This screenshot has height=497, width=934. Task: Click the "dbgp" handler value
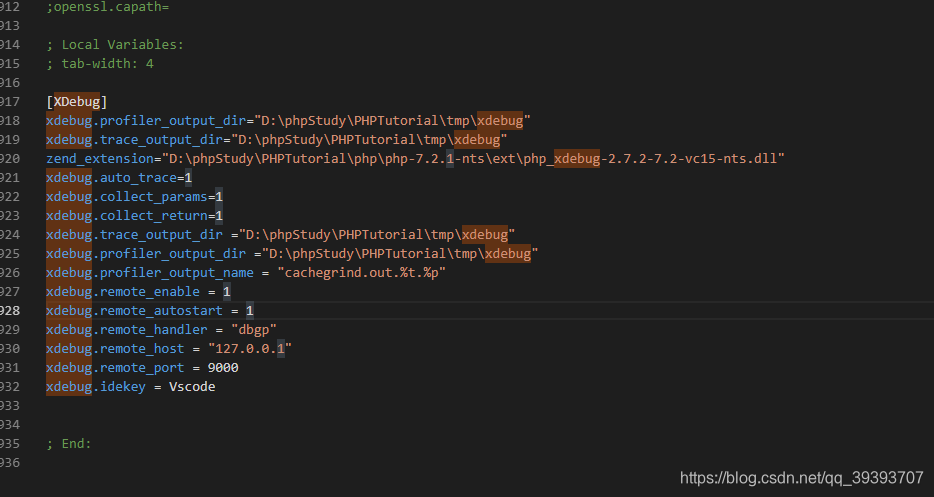(x=254, y=330)
